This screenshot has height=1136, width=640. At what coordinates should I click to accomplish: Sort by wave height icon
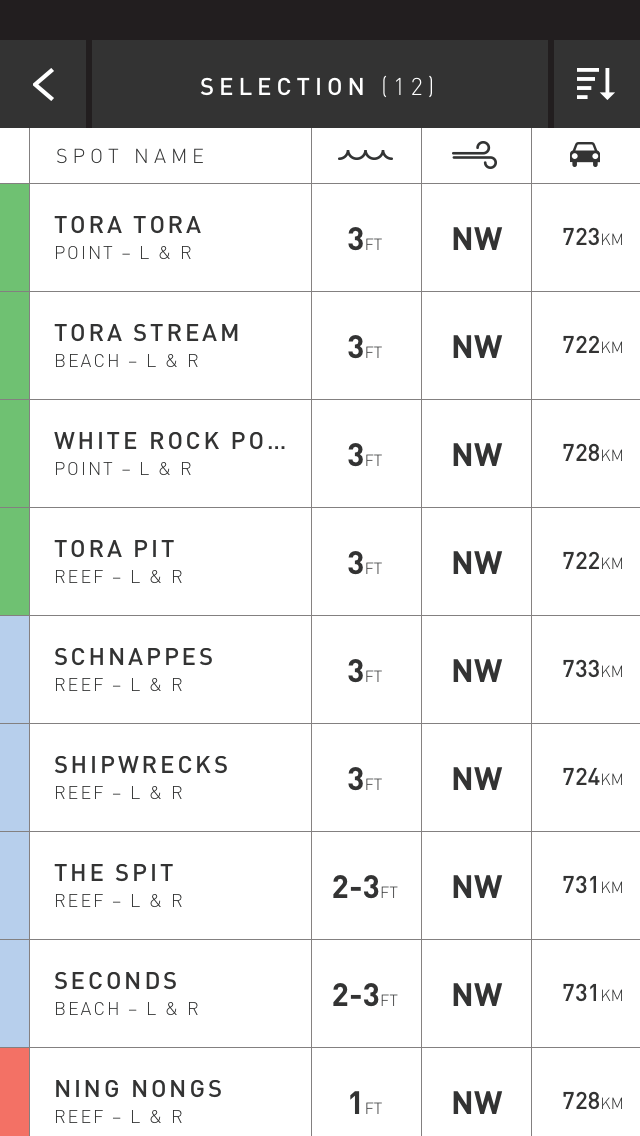pyautogui.click(x=366, y=155)
